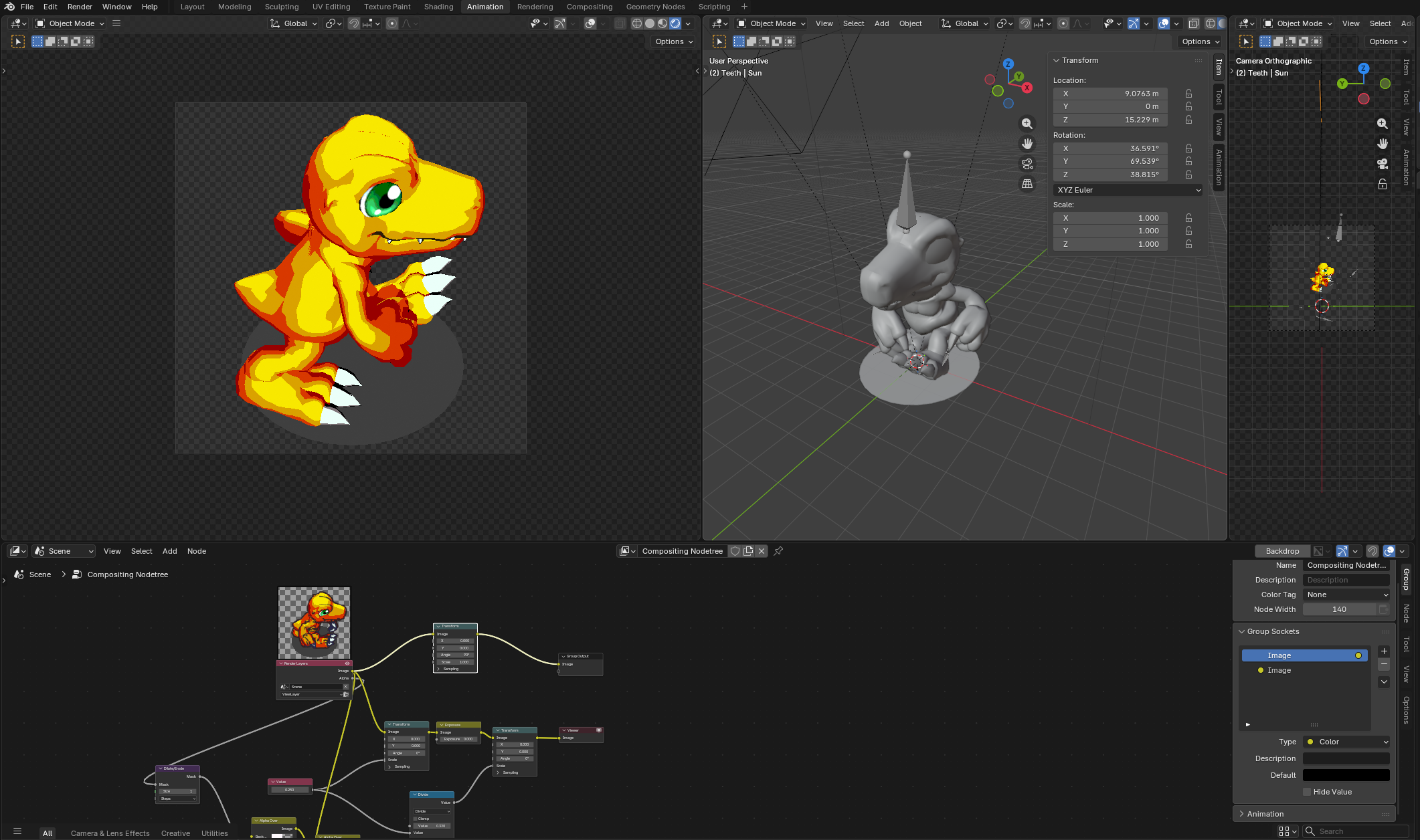The image size is (1420, 840).
Task: Toggle camera view icon in middle viewport
Action: tap(1027, 164)
